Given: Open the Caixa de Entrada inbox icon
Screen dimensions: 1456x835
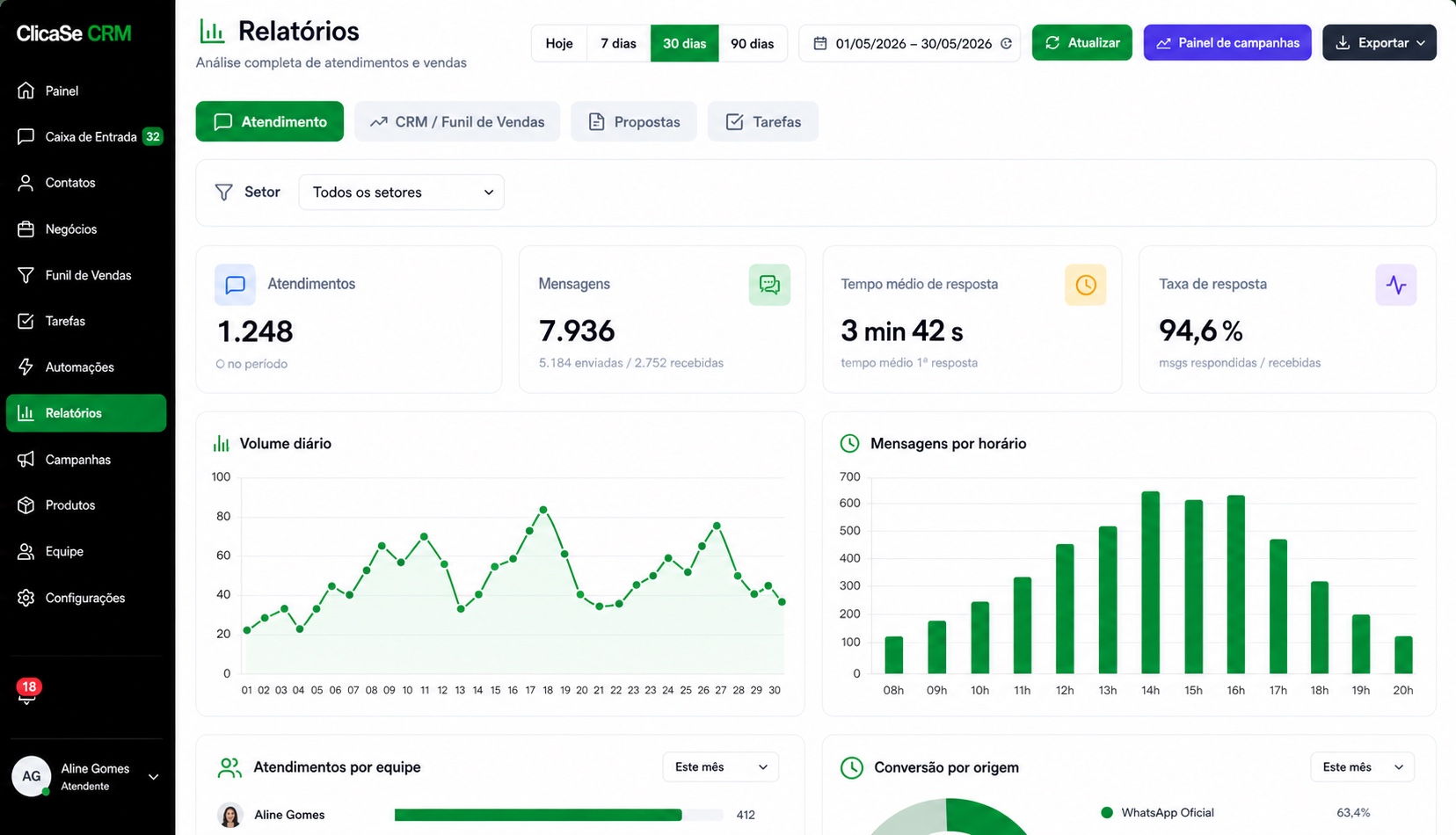Looking at the screenshot, I should pos(26,136).
